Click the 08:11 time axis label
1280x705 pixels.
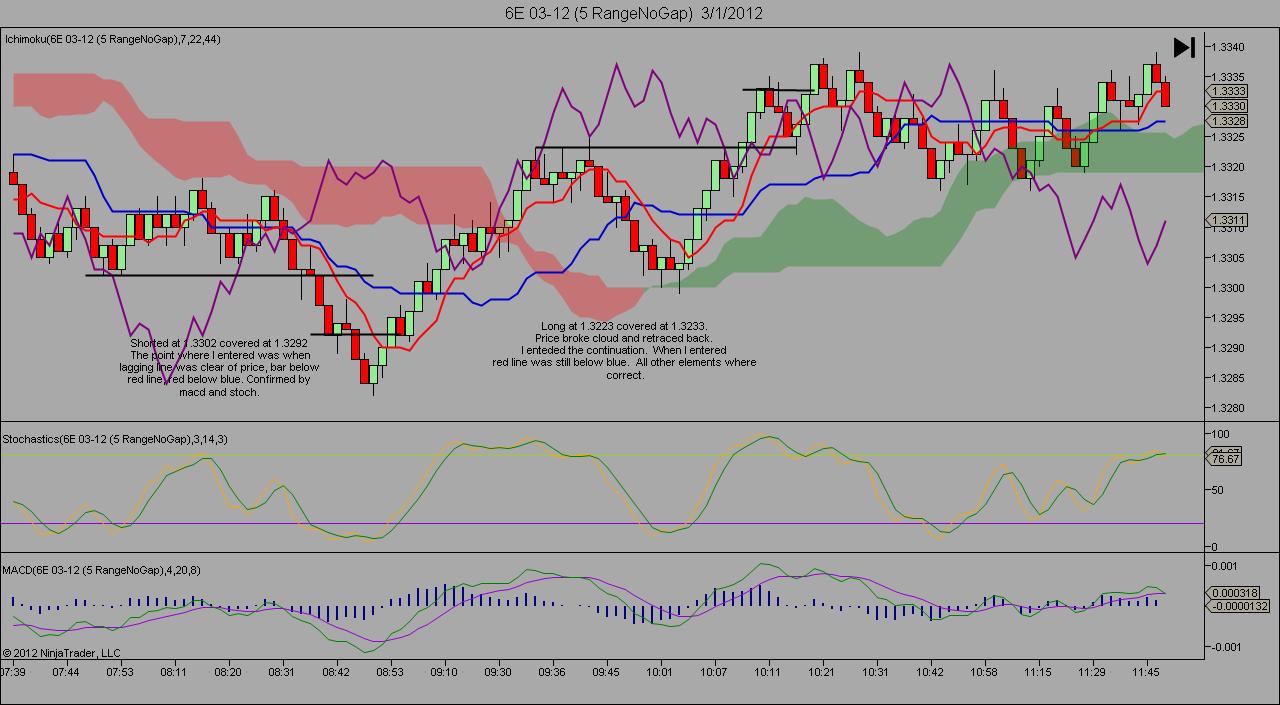(174, 673)
